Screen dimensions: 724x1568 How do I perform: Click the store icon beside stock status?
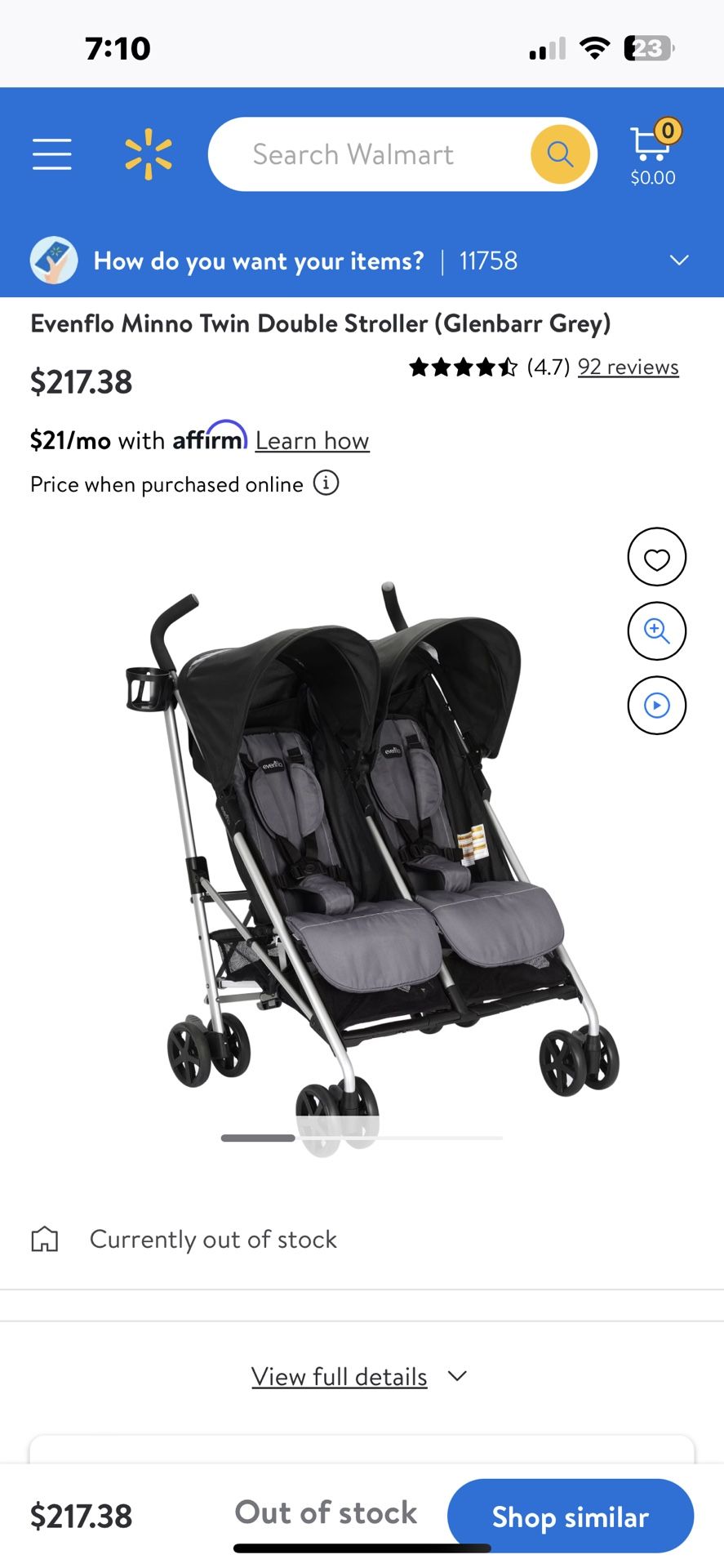click(45, 1239)
